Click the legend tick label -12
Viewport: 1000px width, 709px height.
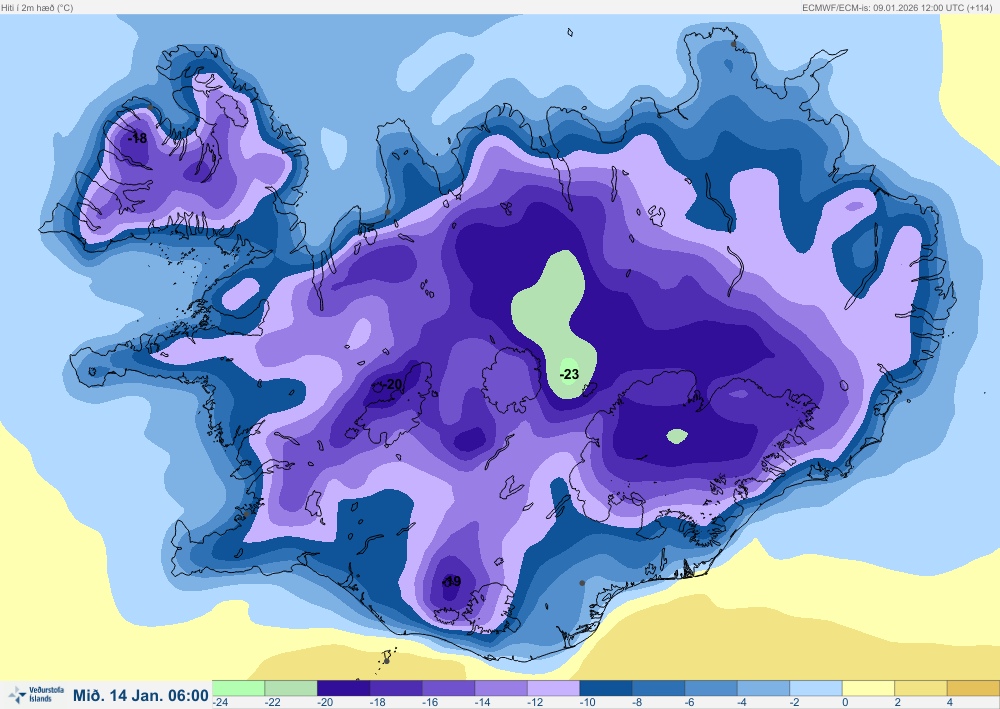click(534, 702)
